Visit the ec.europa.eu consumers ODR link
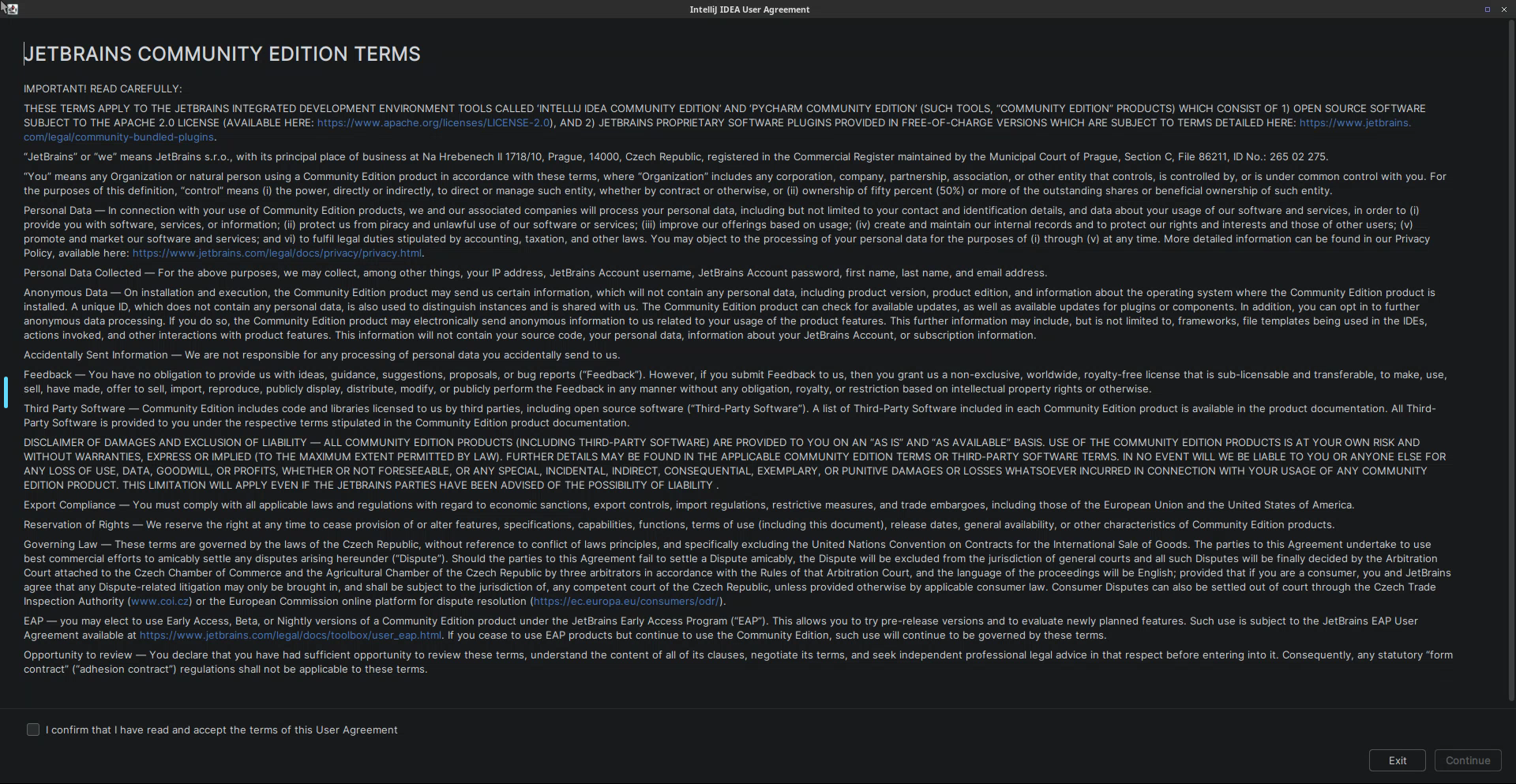 tap(625, 602)
